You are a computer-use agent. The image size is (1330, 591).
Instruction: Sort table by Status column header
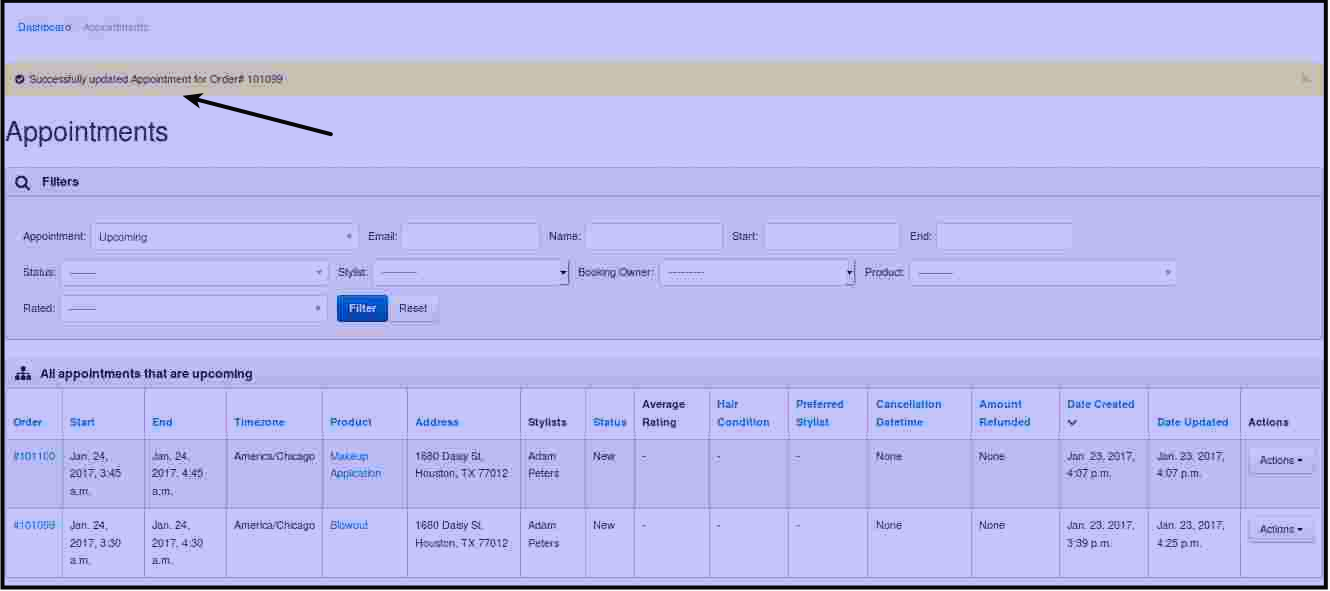(610, 422)
